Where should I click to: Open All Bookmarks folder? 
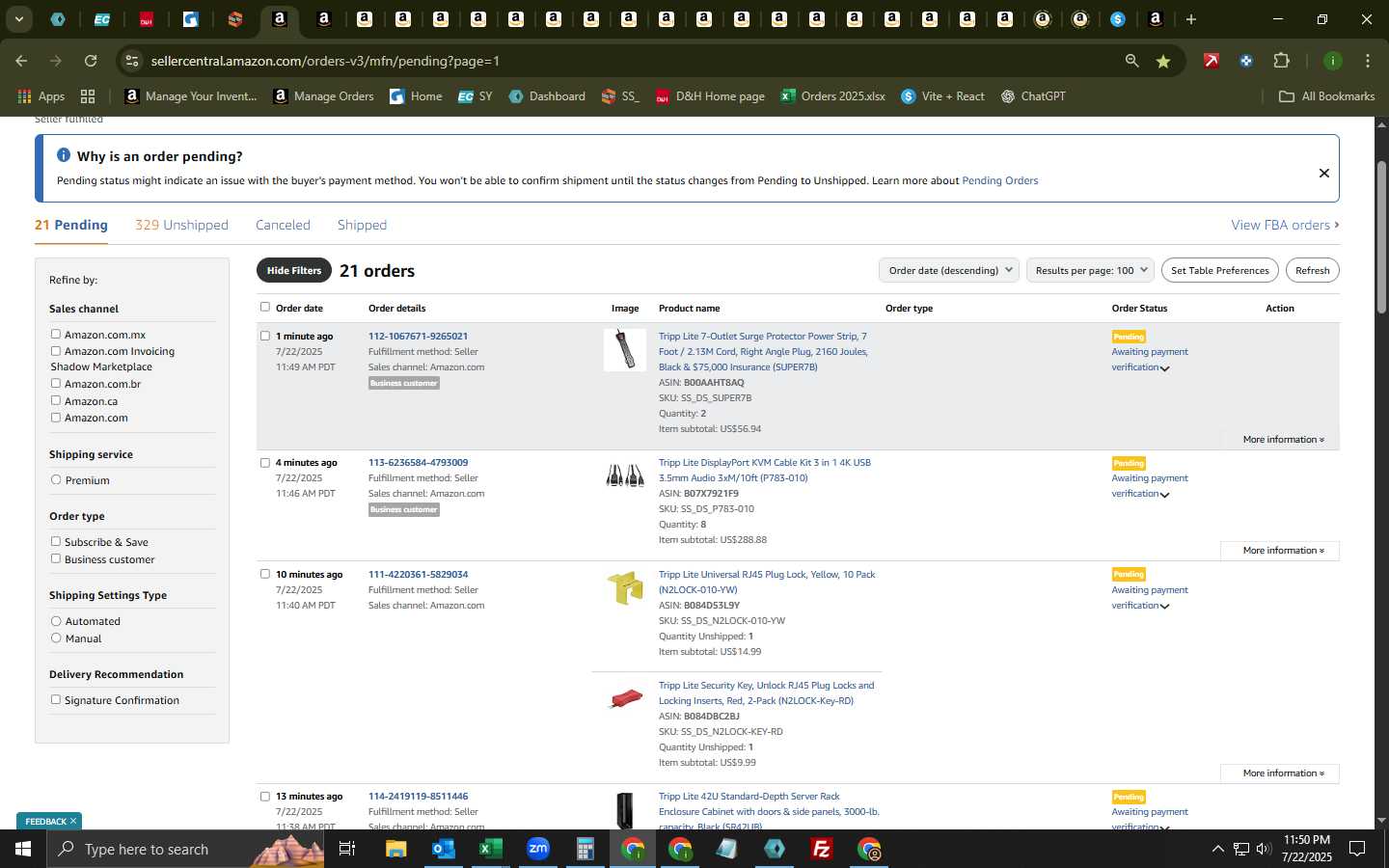pos(1326,96)
